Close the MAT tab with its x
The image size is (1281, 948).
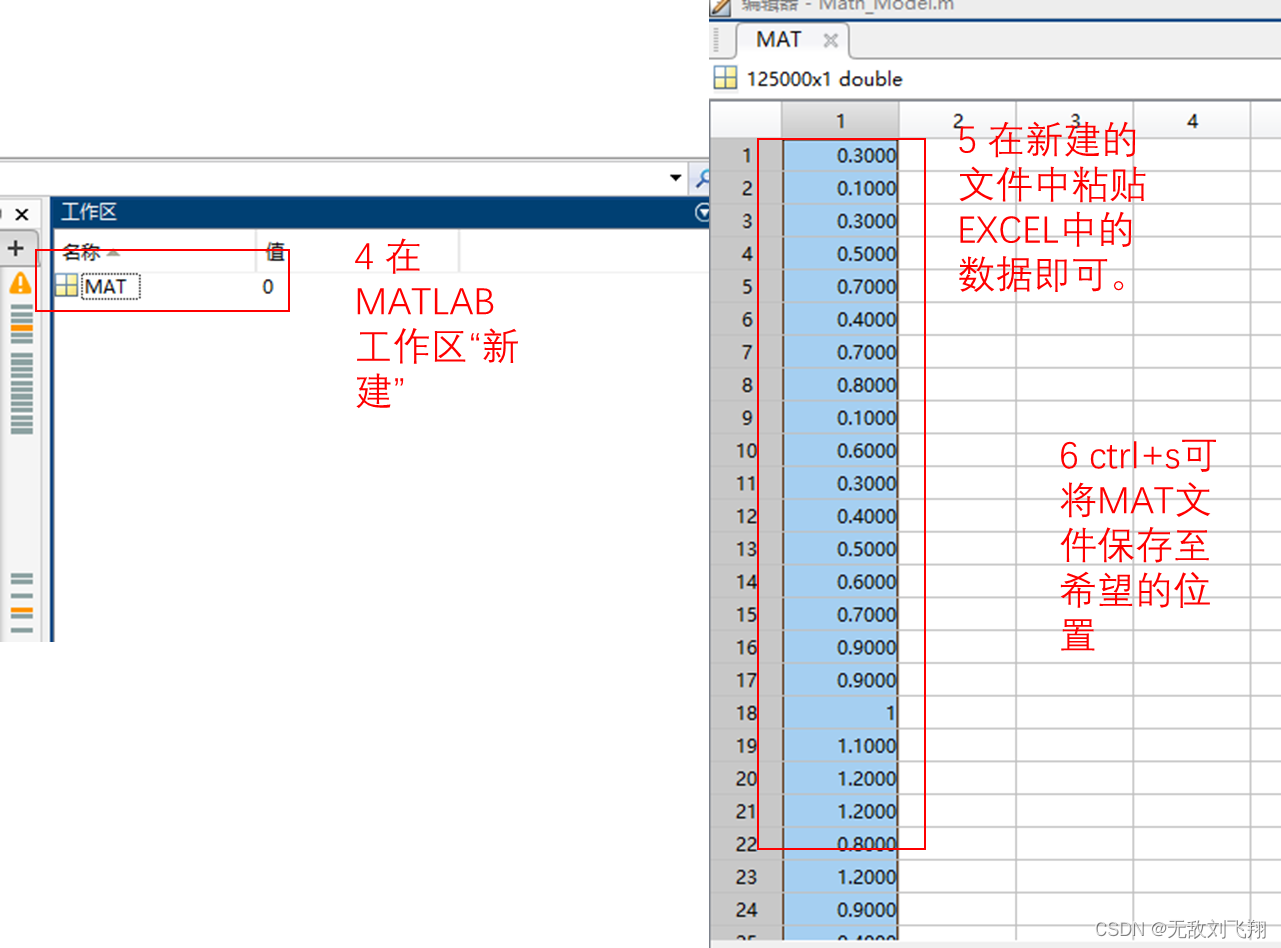pos(830,41)
